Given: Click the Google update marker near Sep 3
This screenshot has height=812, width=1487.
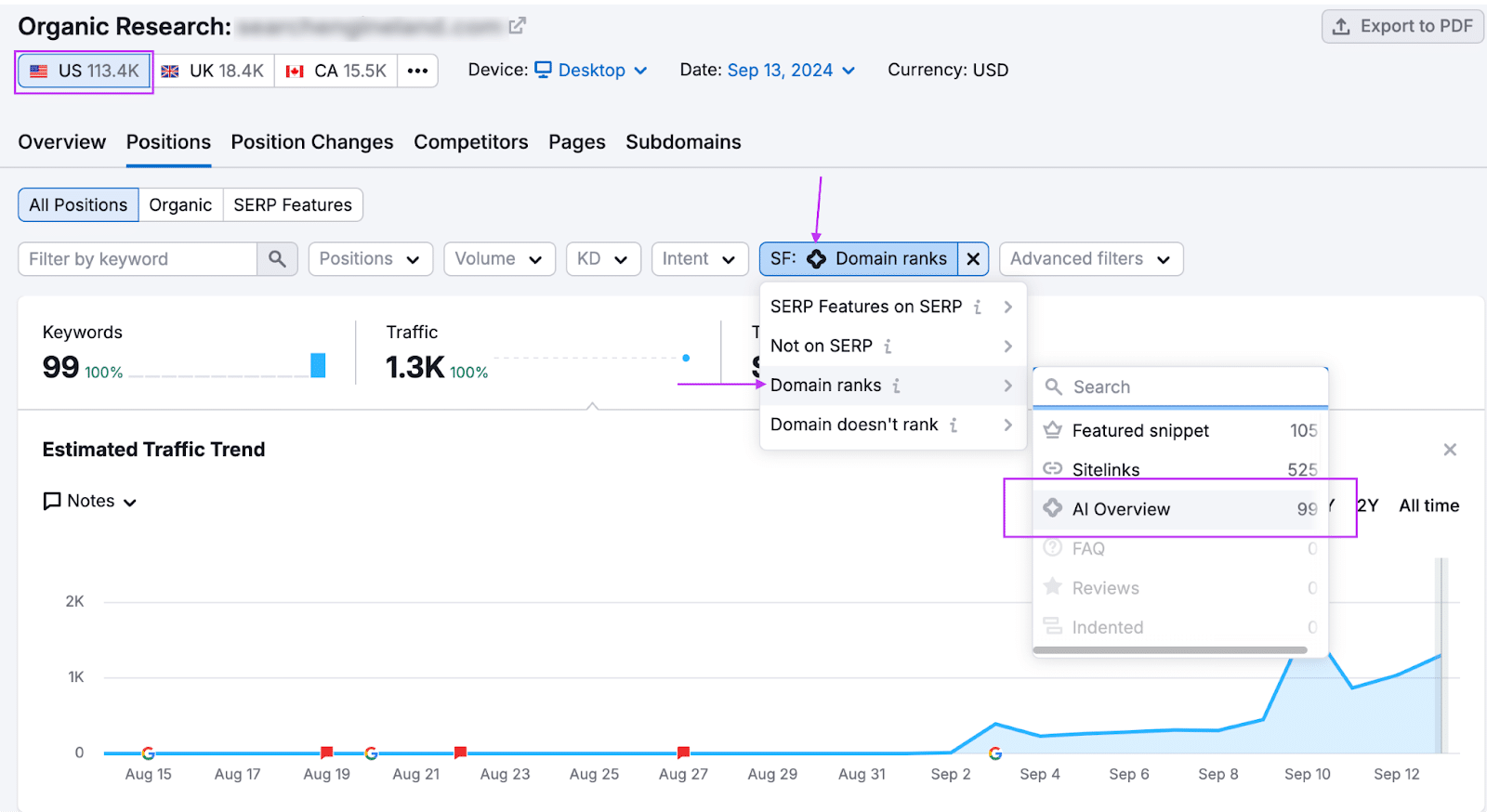Looking at the screenshot, I should pyautogui.click(x=995, y=753).
